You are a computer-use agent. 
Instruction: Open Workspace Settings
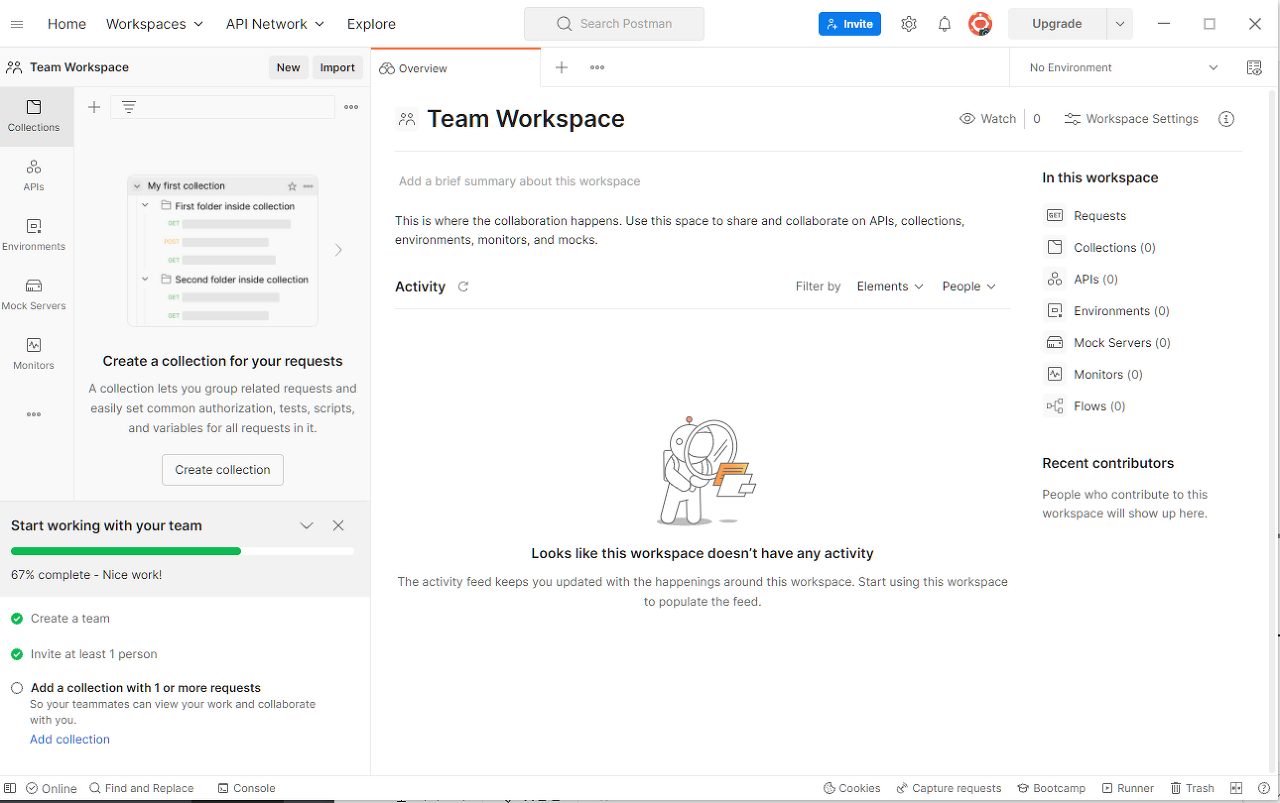coord(1131,118)
